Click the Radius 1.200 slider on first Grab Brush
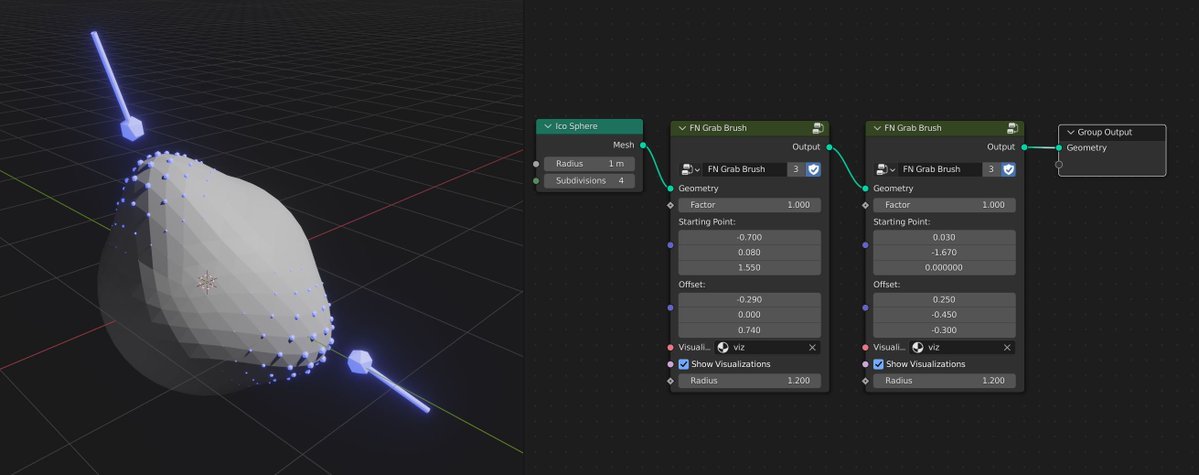The height and width of the screenshot is (475, 1199). pos(749,381)
